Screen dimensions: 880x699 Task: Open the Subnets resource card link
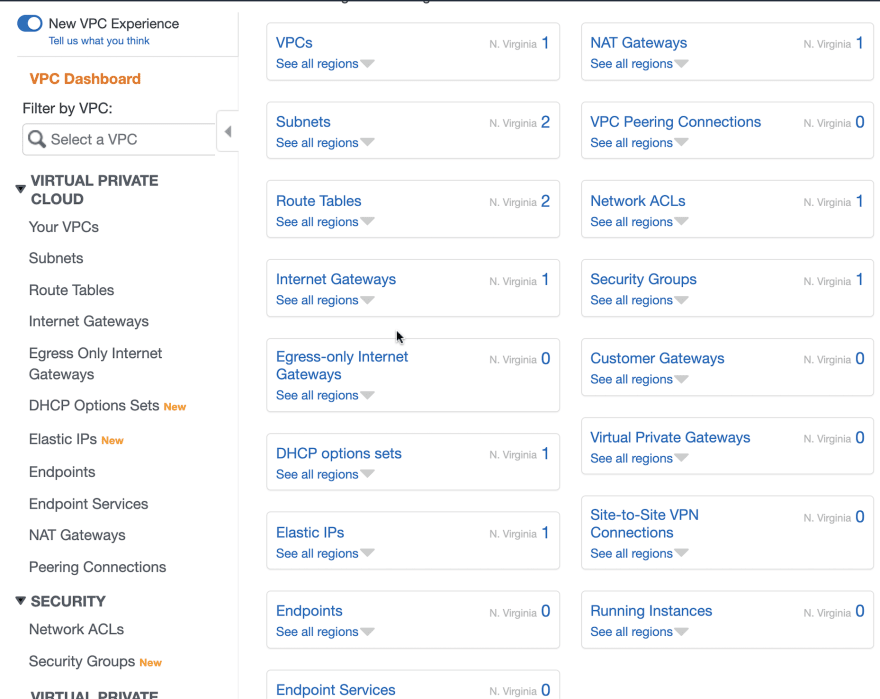pos(303,122)
